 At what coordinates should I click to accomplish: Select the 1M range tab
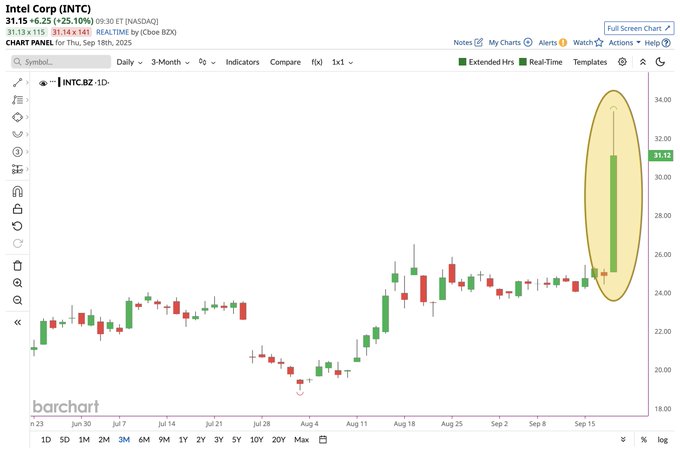84,439
